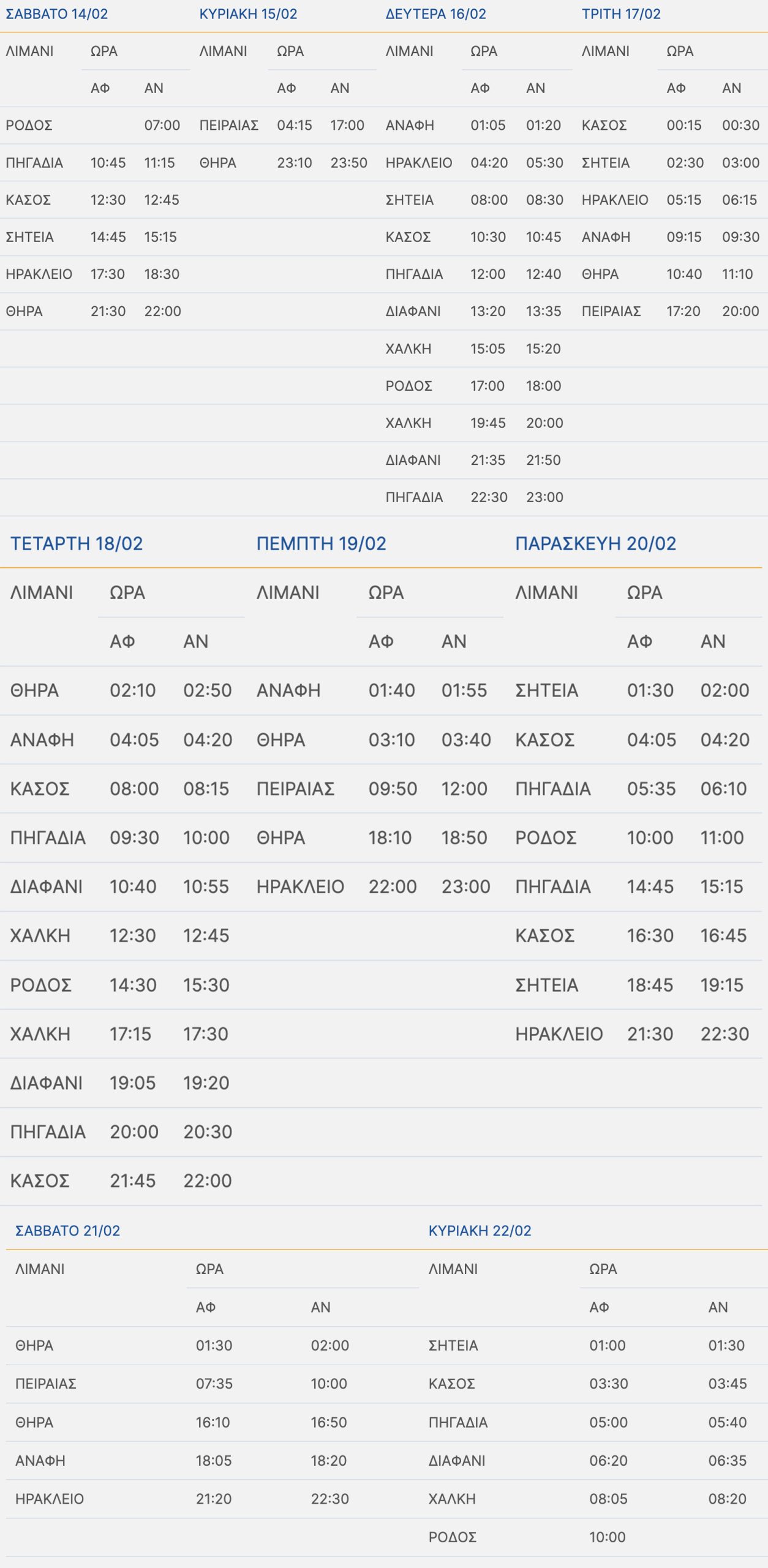
Task: Select ΔΙΑΦΑΝΙ port in the 22/02 table
Action: pyautogui.click(x=456, y=1461)
